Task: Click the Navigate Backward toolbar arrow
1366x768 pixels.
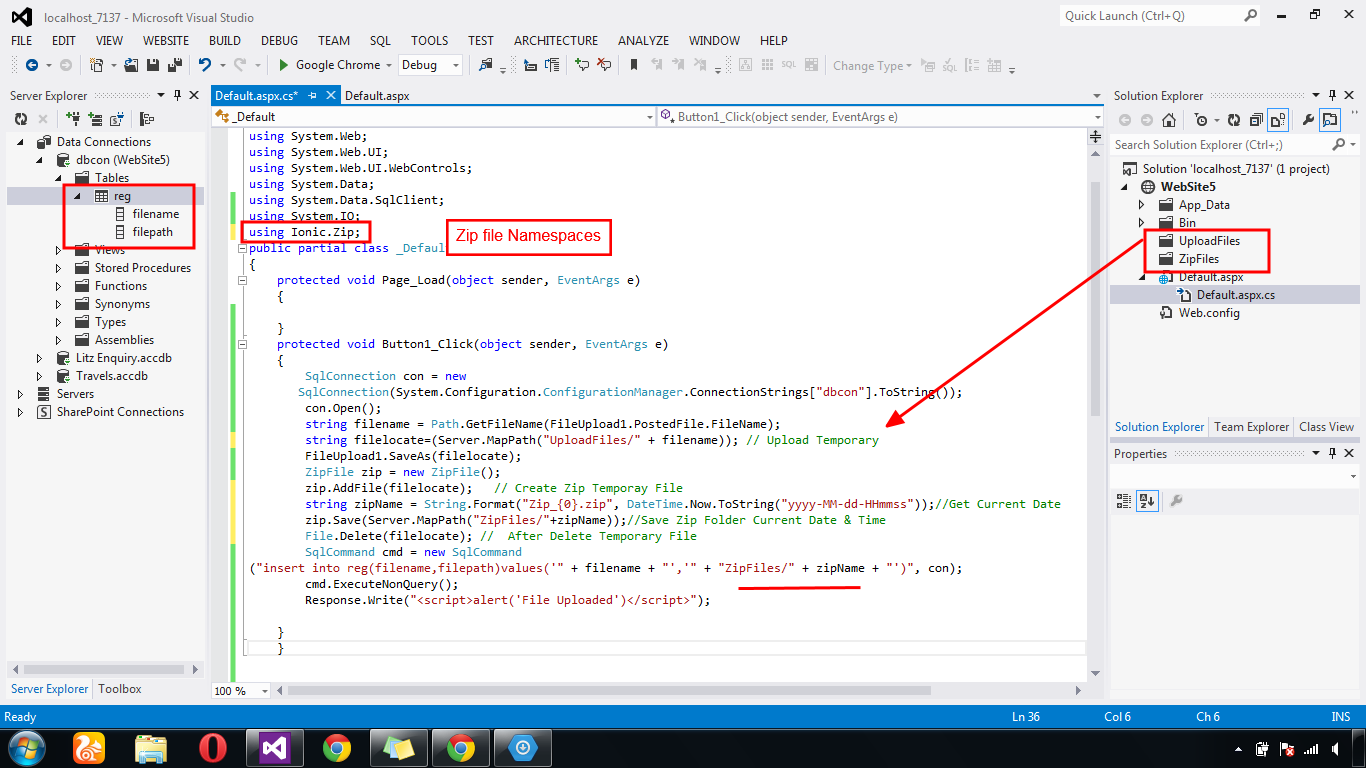Action: [x=32, y=65]
